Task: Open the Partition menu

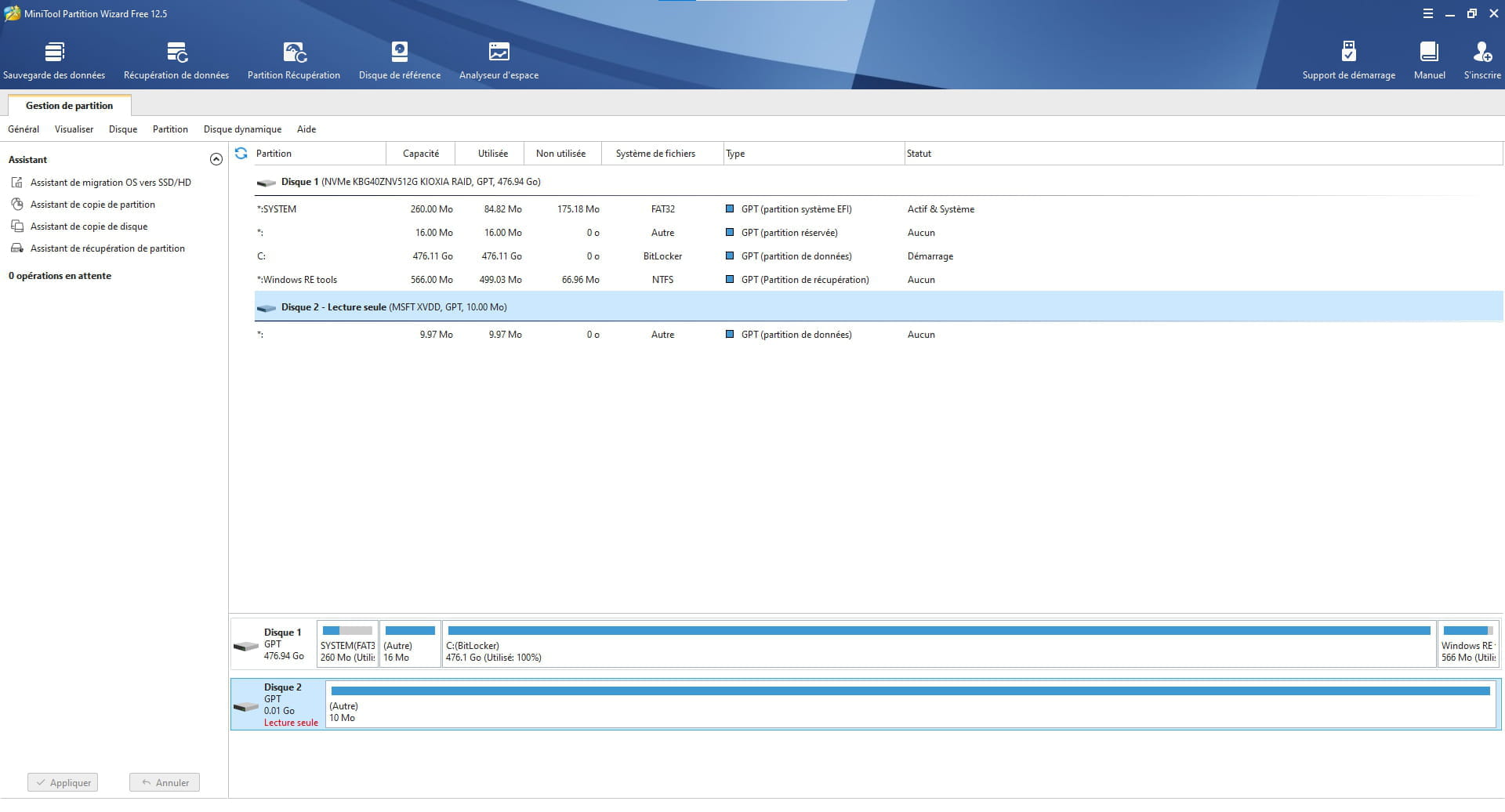Action: click(170, 129)
